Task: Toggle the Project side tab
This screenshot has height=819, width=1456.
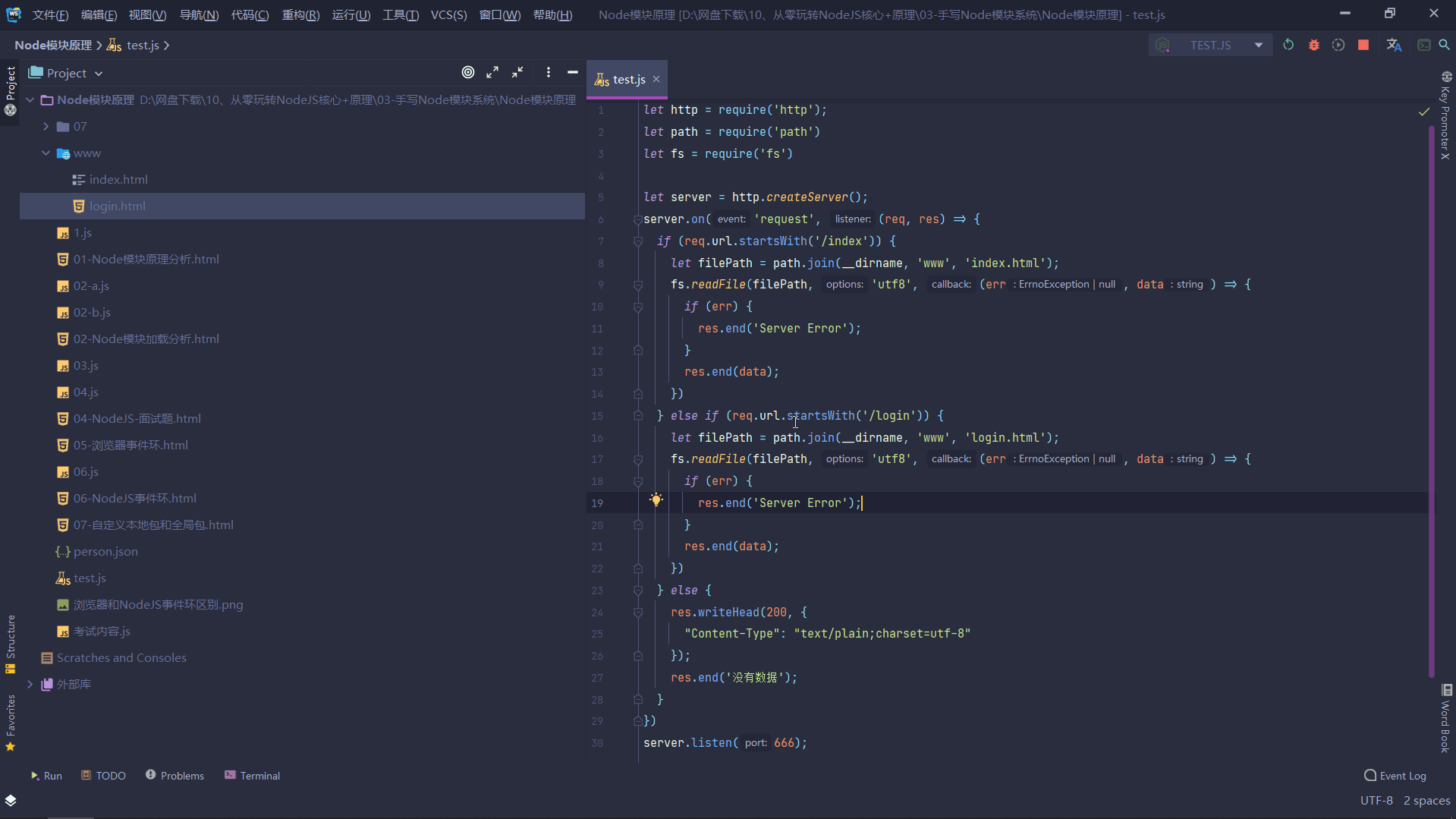Action: pos(11,90)
